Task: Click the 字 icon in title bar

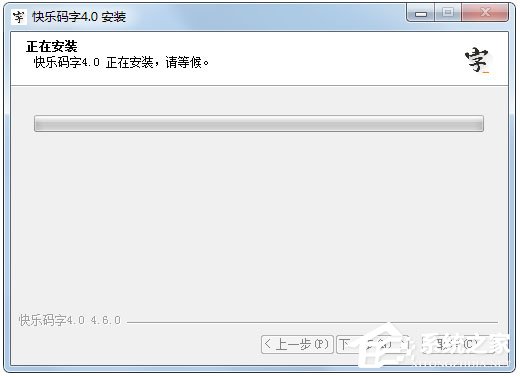Action: coord(18,17)
